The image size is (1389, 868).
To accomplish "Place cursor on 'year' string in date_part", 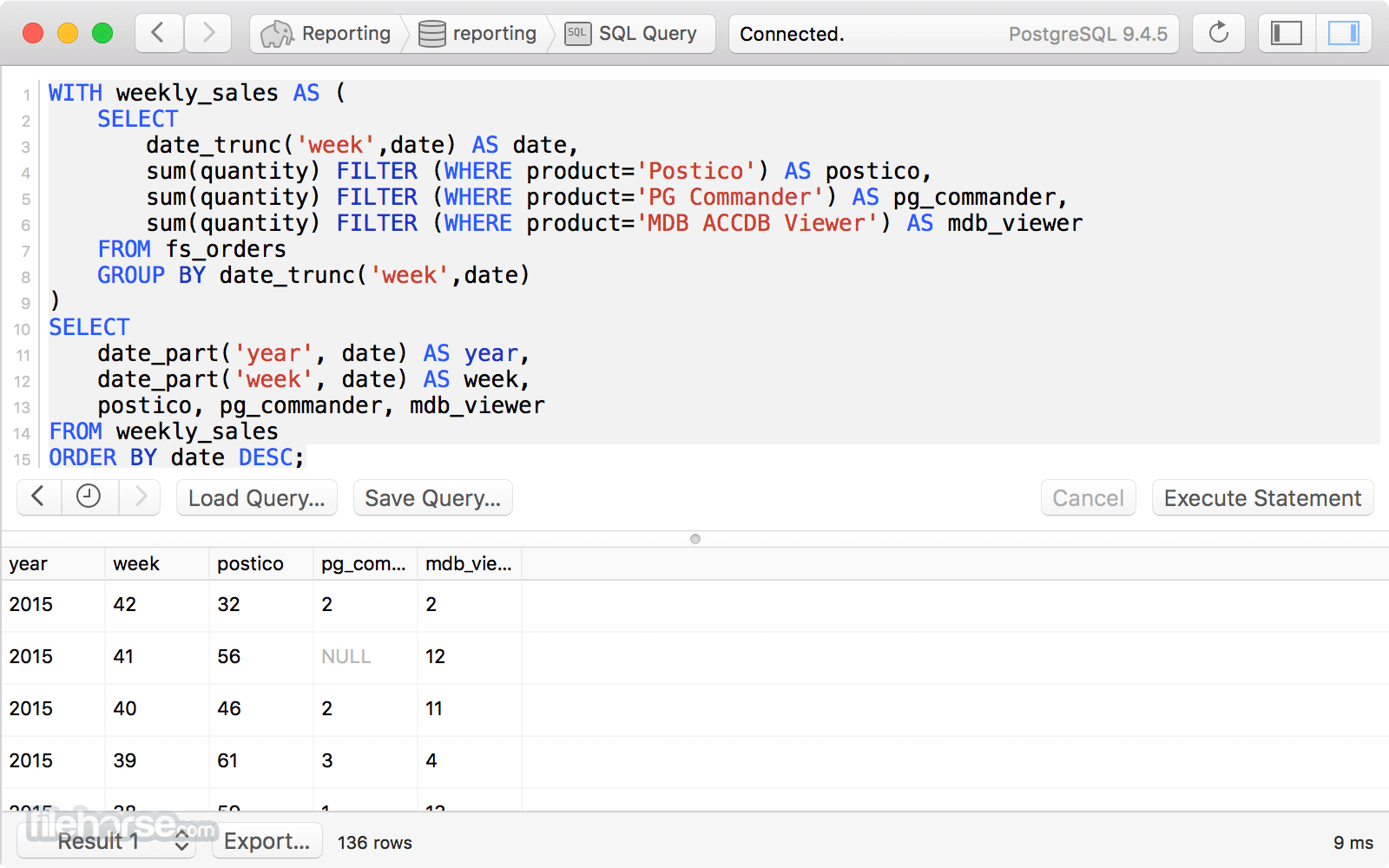I will point(273,353).
